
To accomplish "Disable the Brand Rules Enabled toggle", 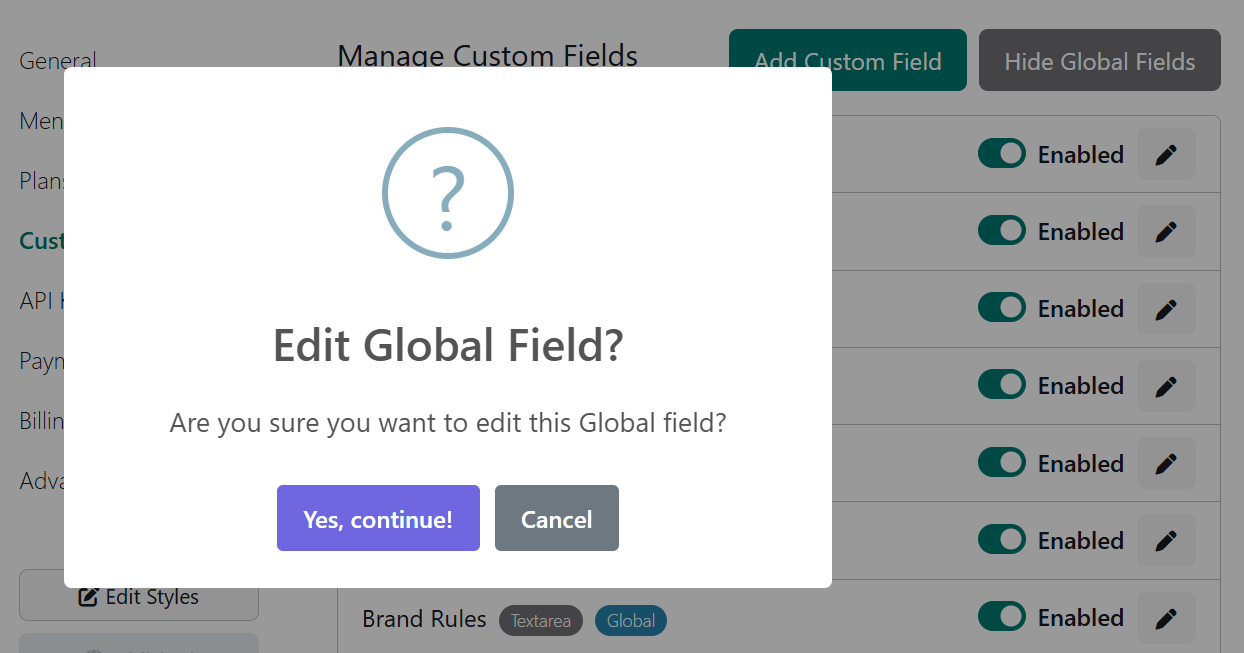I will click(1002, 617).
